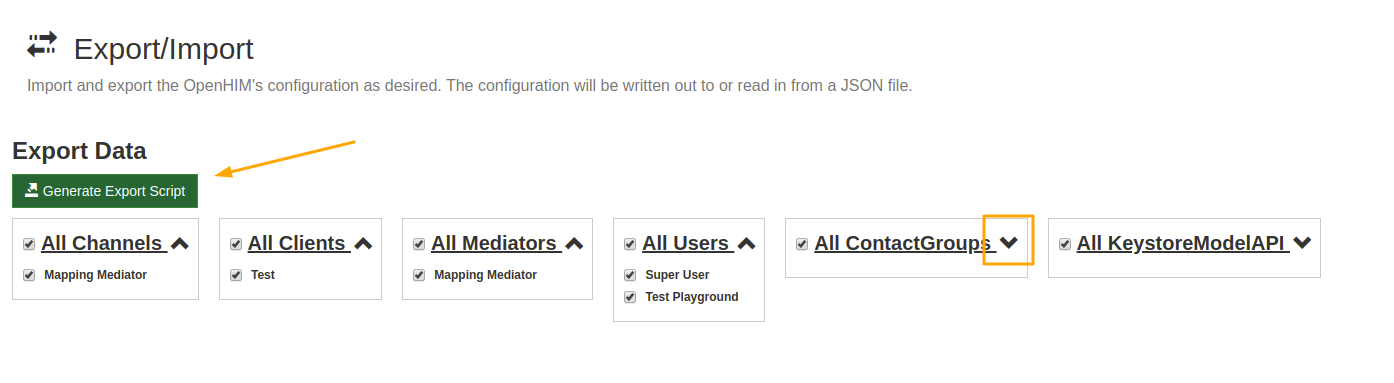Click the Export/Import arrows icon

tap(42, 45)
